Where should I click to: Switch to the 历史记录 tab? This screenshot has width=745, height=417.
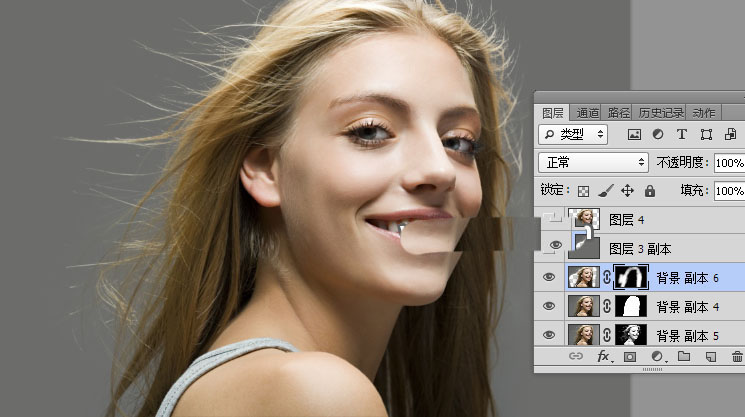coord(663,112)
